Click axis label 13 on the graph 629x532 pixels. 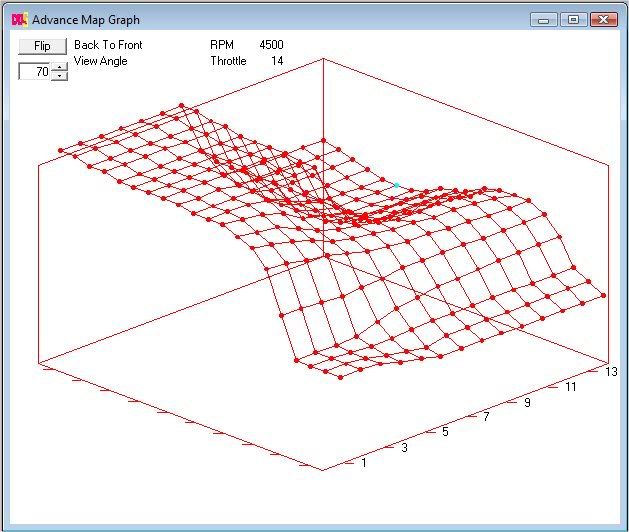[x=612, y=372]
